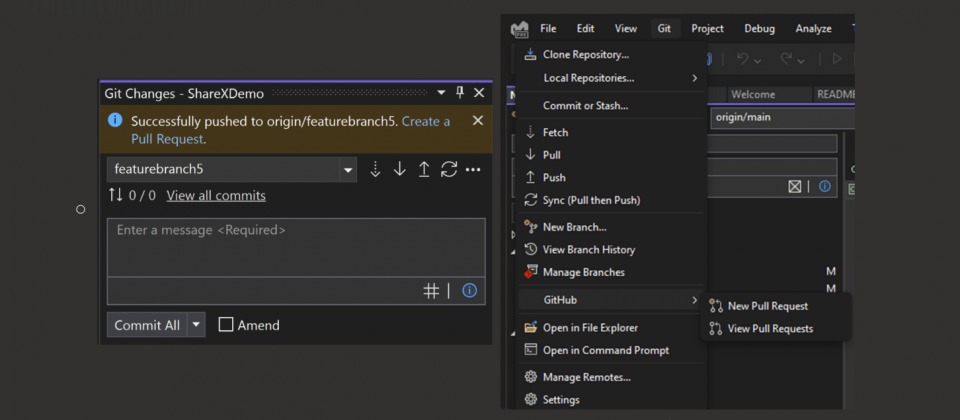The height and width of the screenshot is (420, 960).
Task: Pin the Git Changes panel
Action: tap(460, 93)
